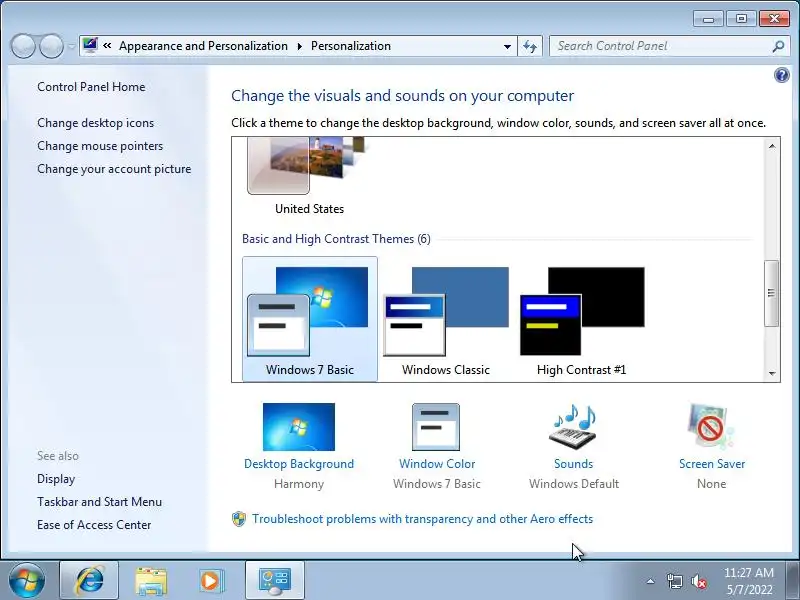Click the Control Panel icon in address bar

90,45
